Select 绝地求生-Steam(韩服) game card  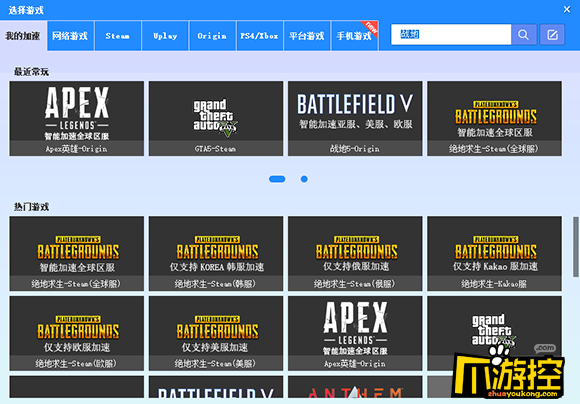pyautogui.click(x=216, y=254)
